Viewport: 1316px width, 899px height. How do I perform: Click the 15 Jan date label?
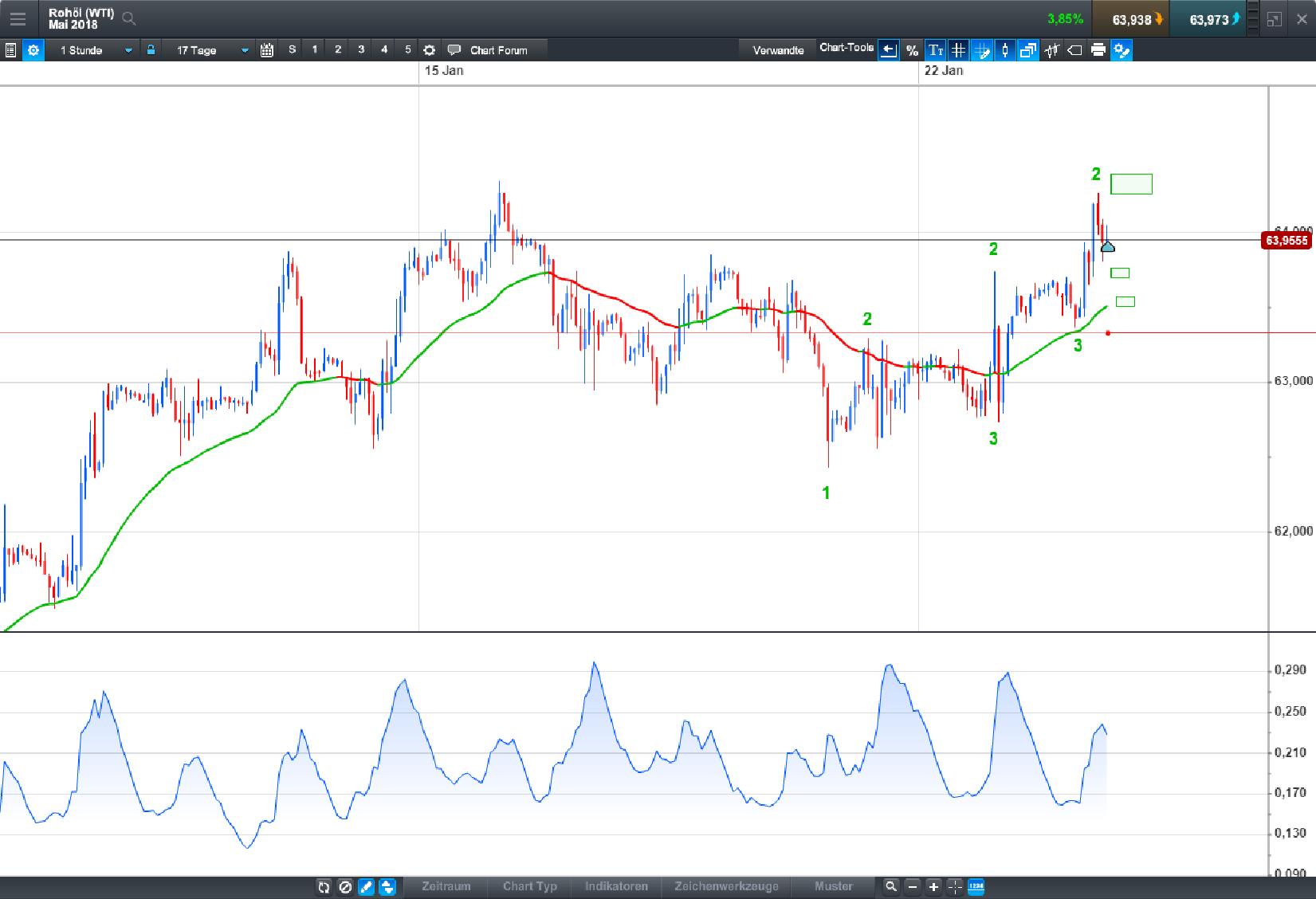point(444,70)
